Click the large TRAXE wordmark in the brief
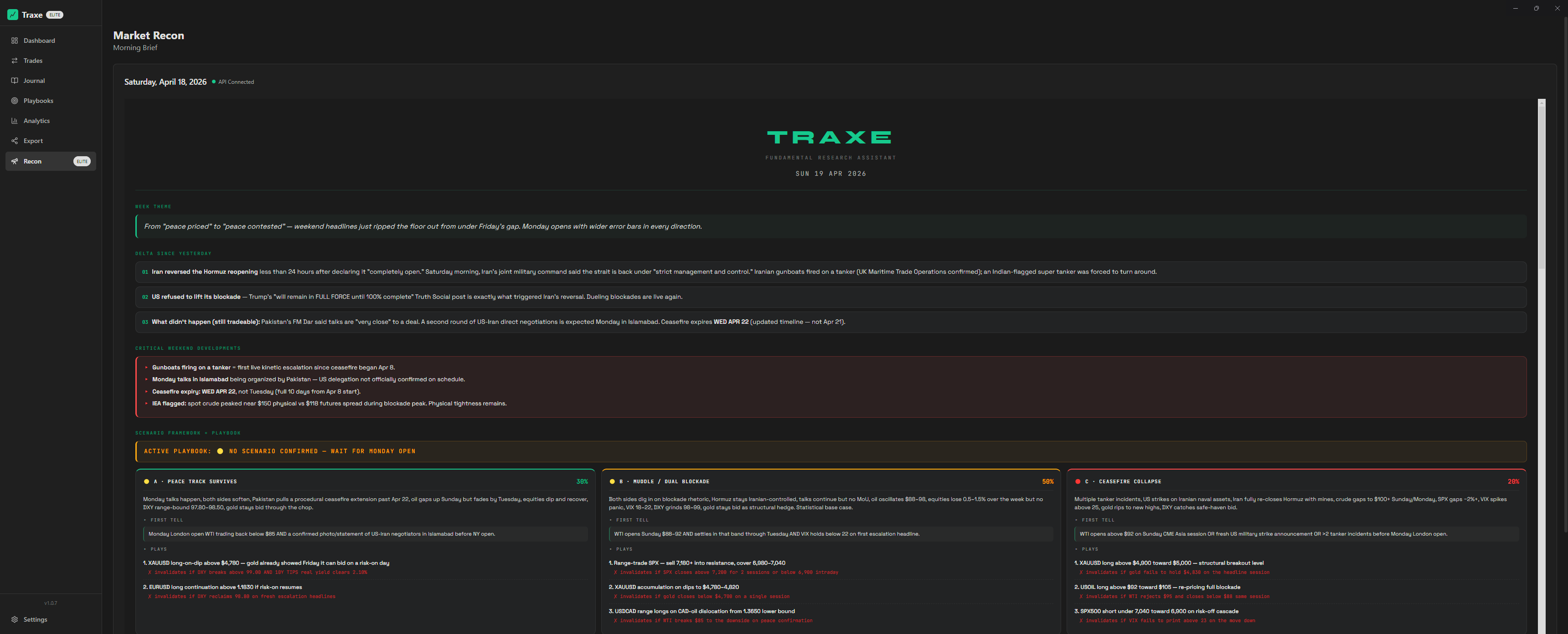 [x=829, y=138]
